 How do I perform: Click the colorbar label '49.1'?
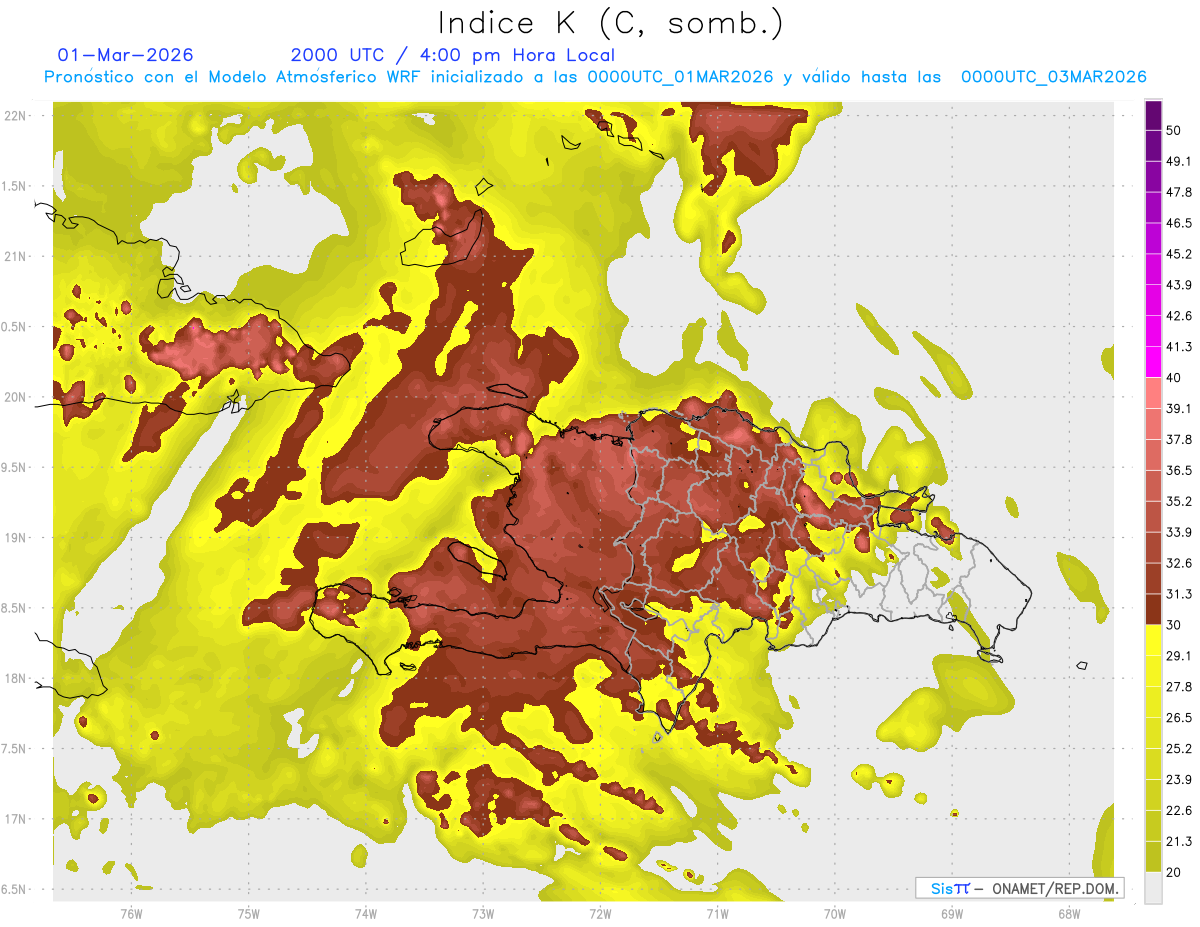1179,161
